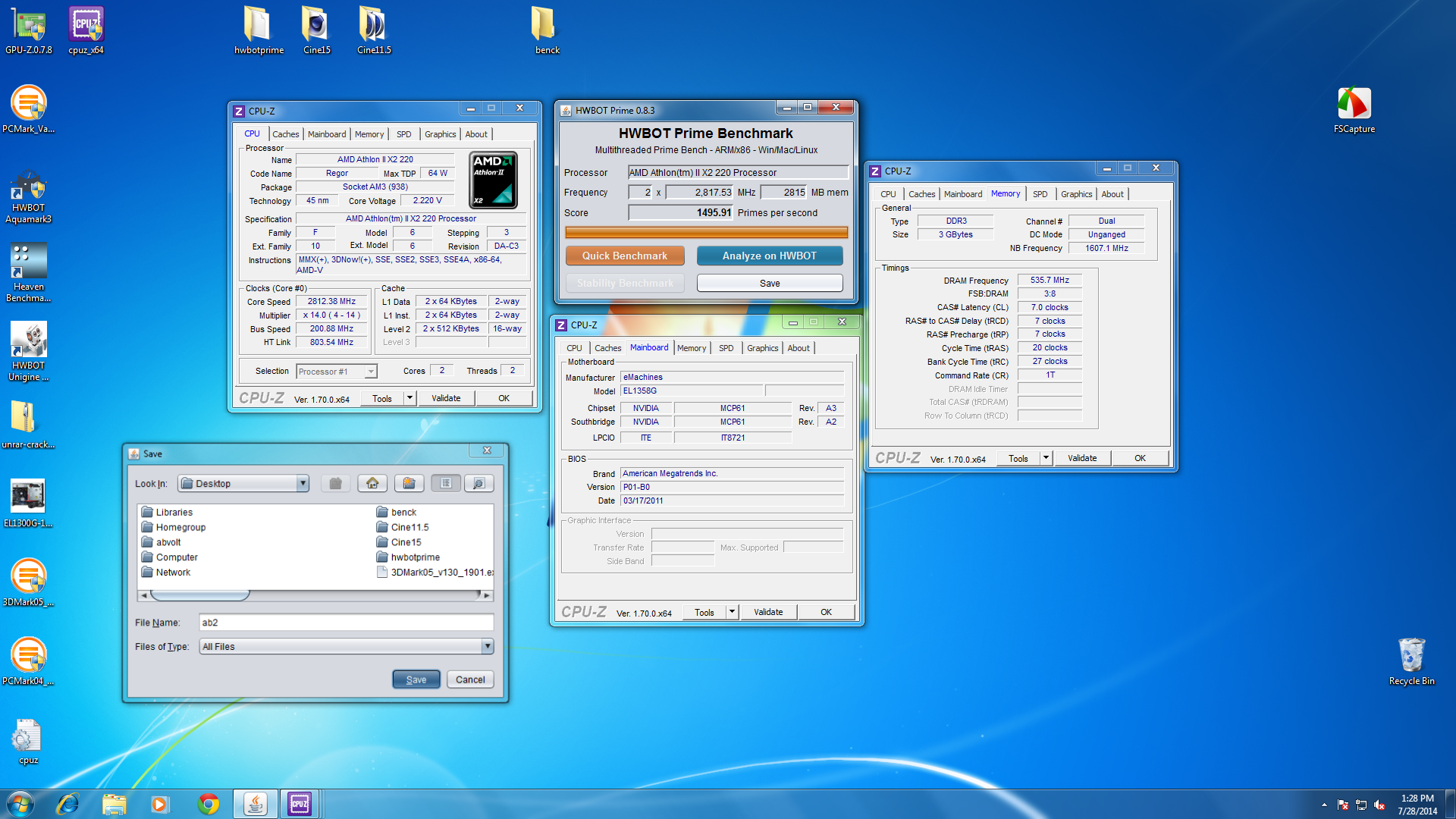Select Mainboard tab in Memory window
1456x819 pixels.
pos(963,194)
